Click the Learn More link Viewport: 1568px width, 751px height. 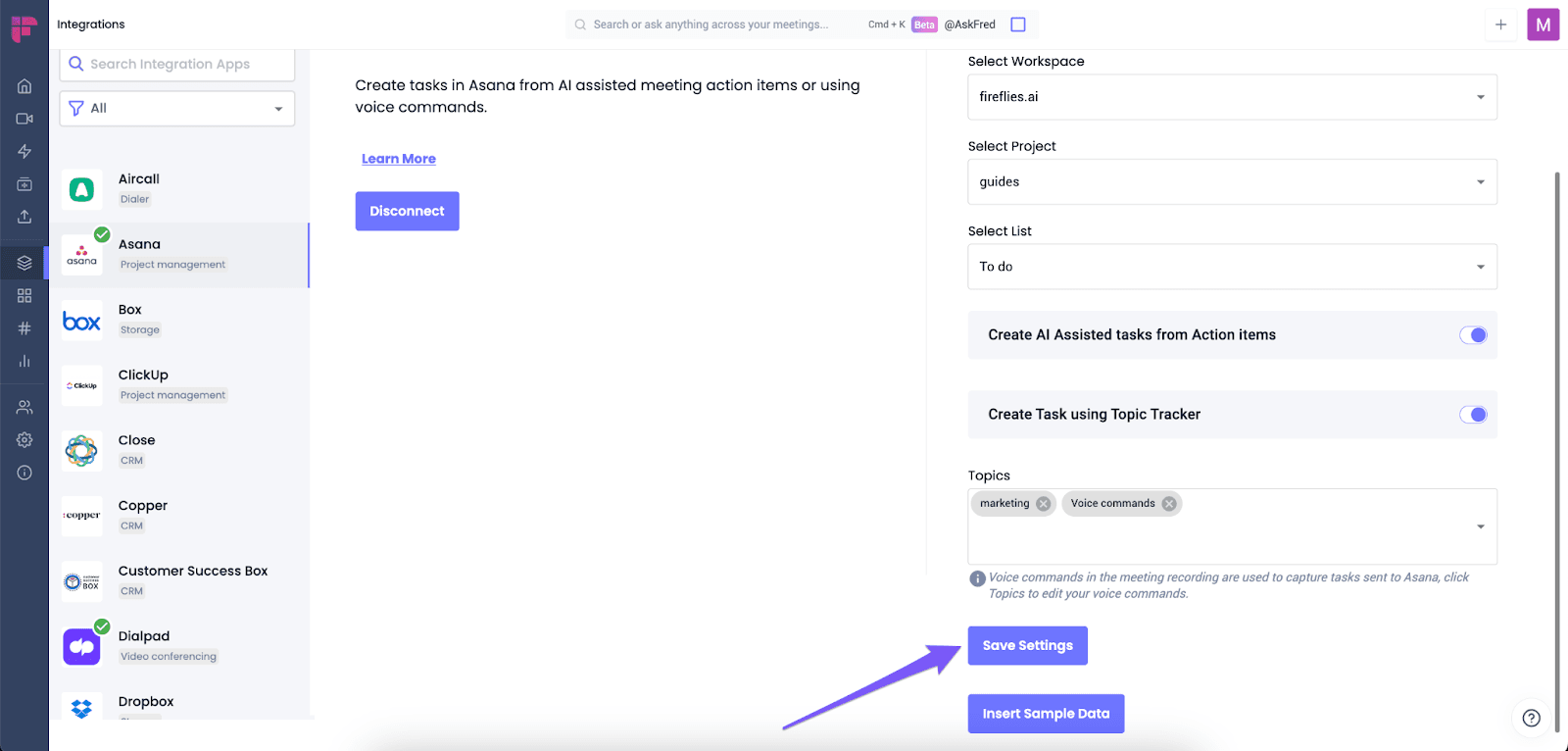399,159
